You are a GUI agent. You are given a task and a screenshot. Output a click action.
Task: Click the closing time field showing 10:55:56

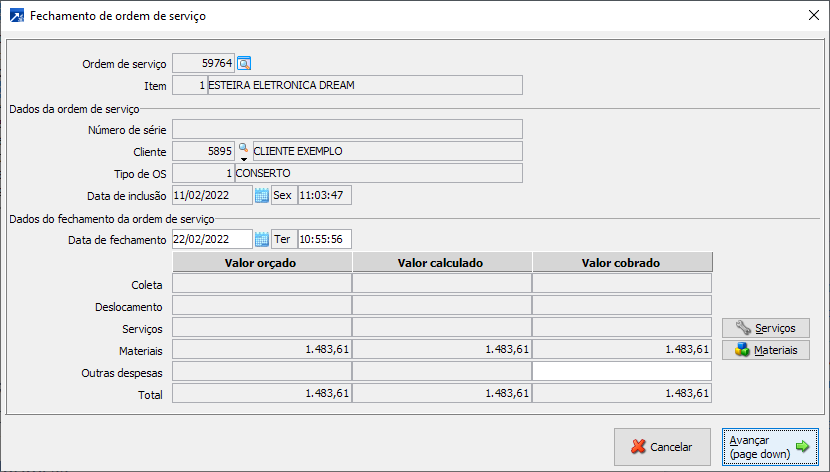325,239
